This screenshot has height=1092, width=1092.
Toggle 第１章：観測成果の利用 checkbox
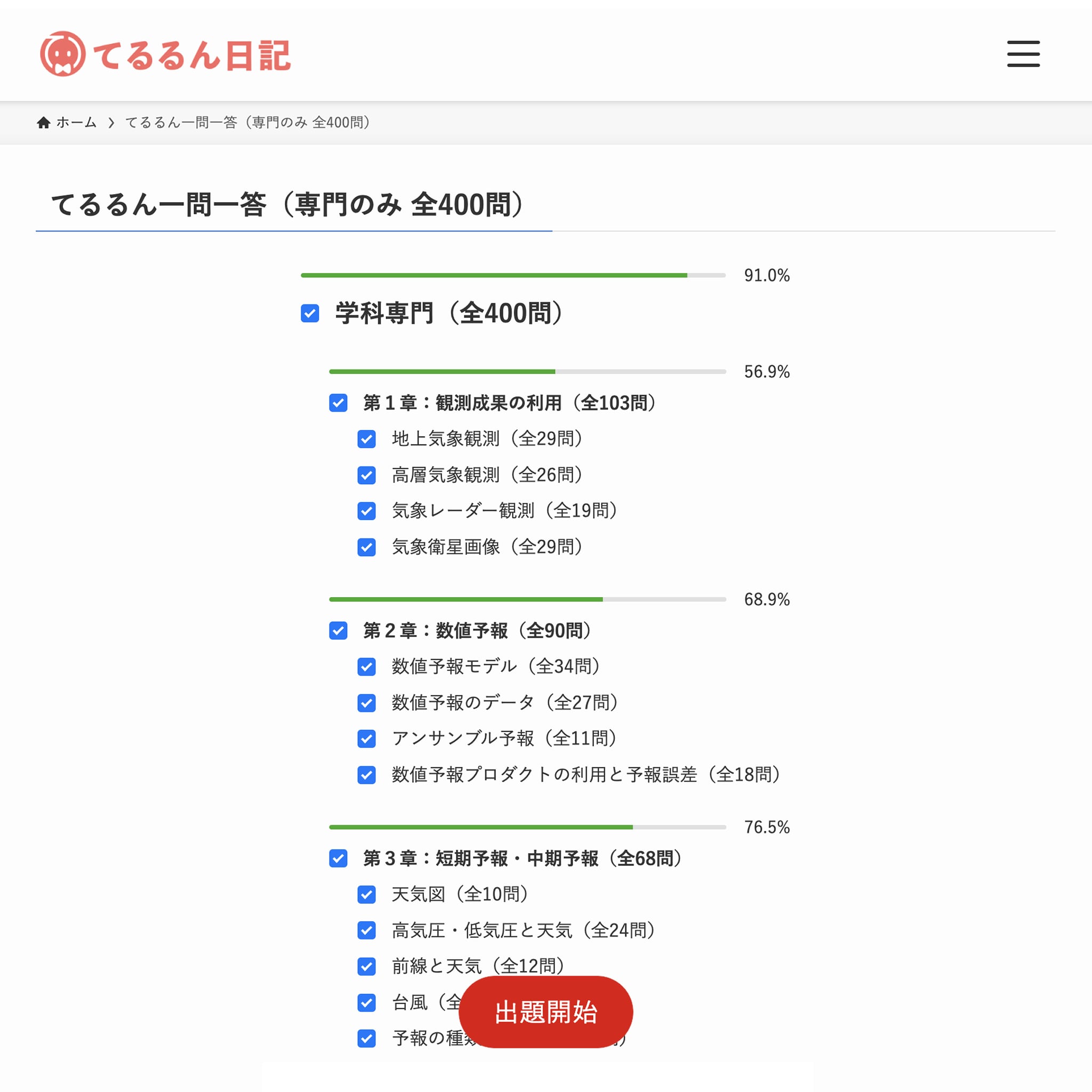pyautogui.click(x=338, y=403)
